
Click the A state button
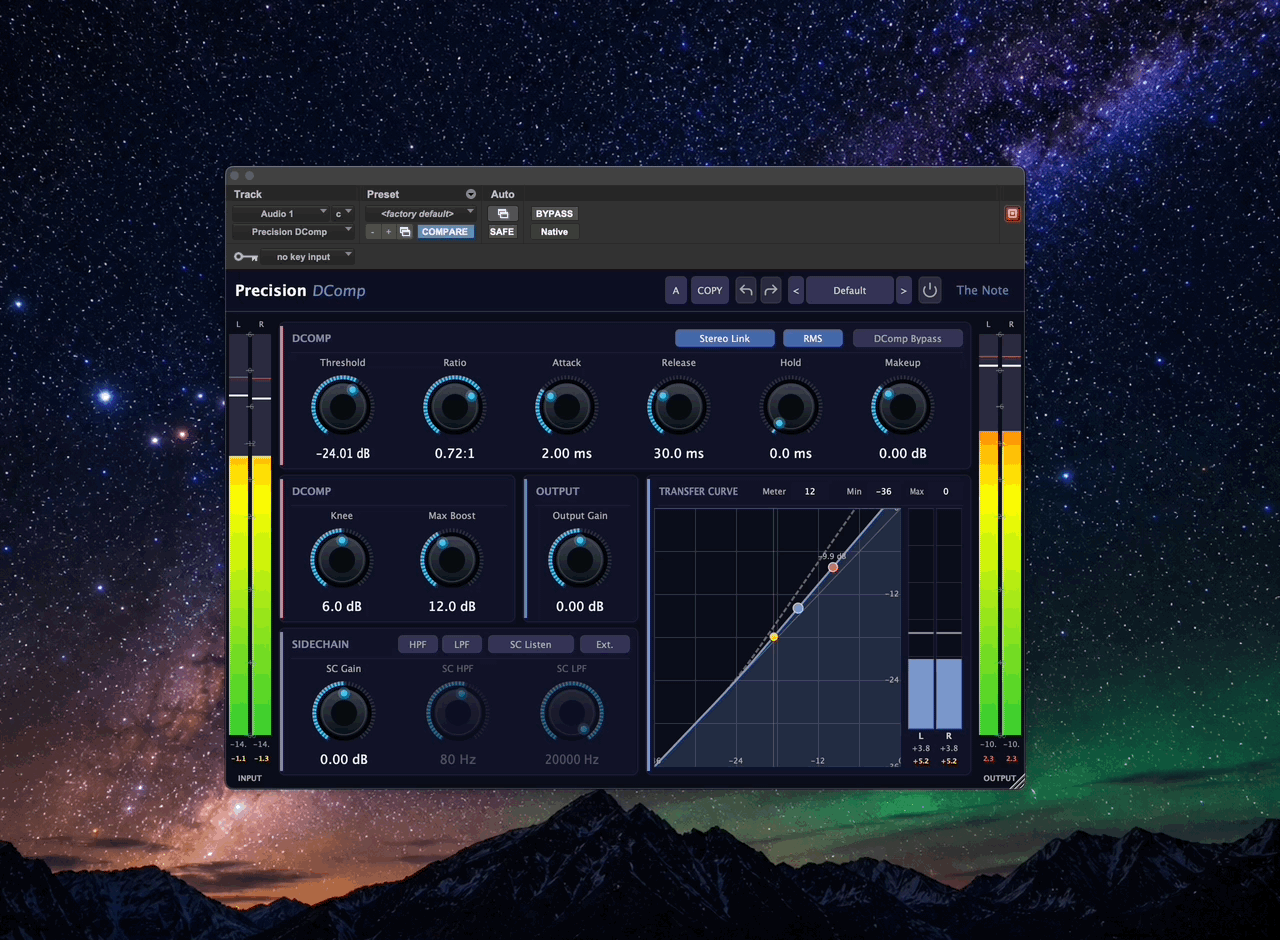coord(676,290)
